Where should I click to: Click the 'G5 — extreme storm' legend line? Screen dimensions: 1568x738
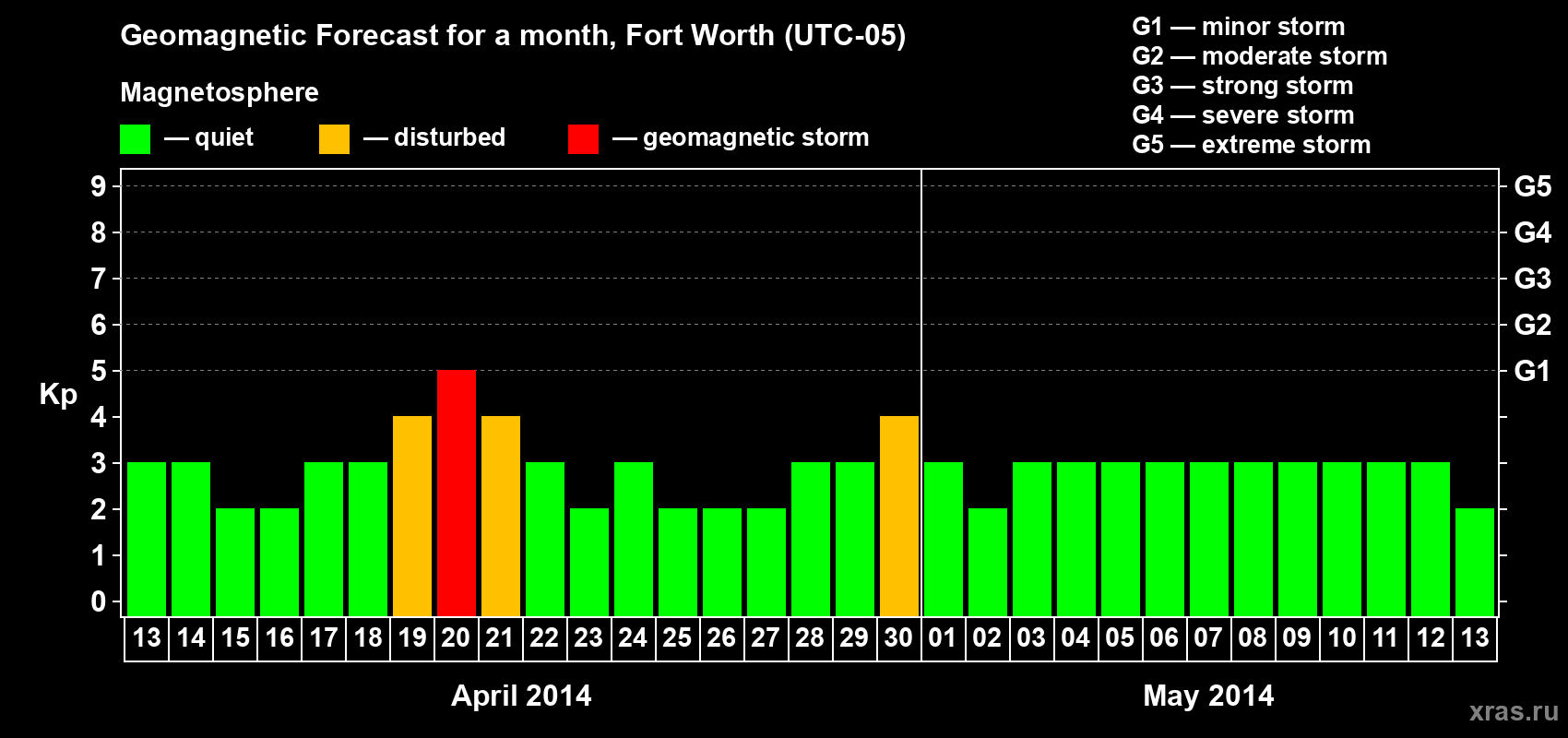pos(1251,145)
